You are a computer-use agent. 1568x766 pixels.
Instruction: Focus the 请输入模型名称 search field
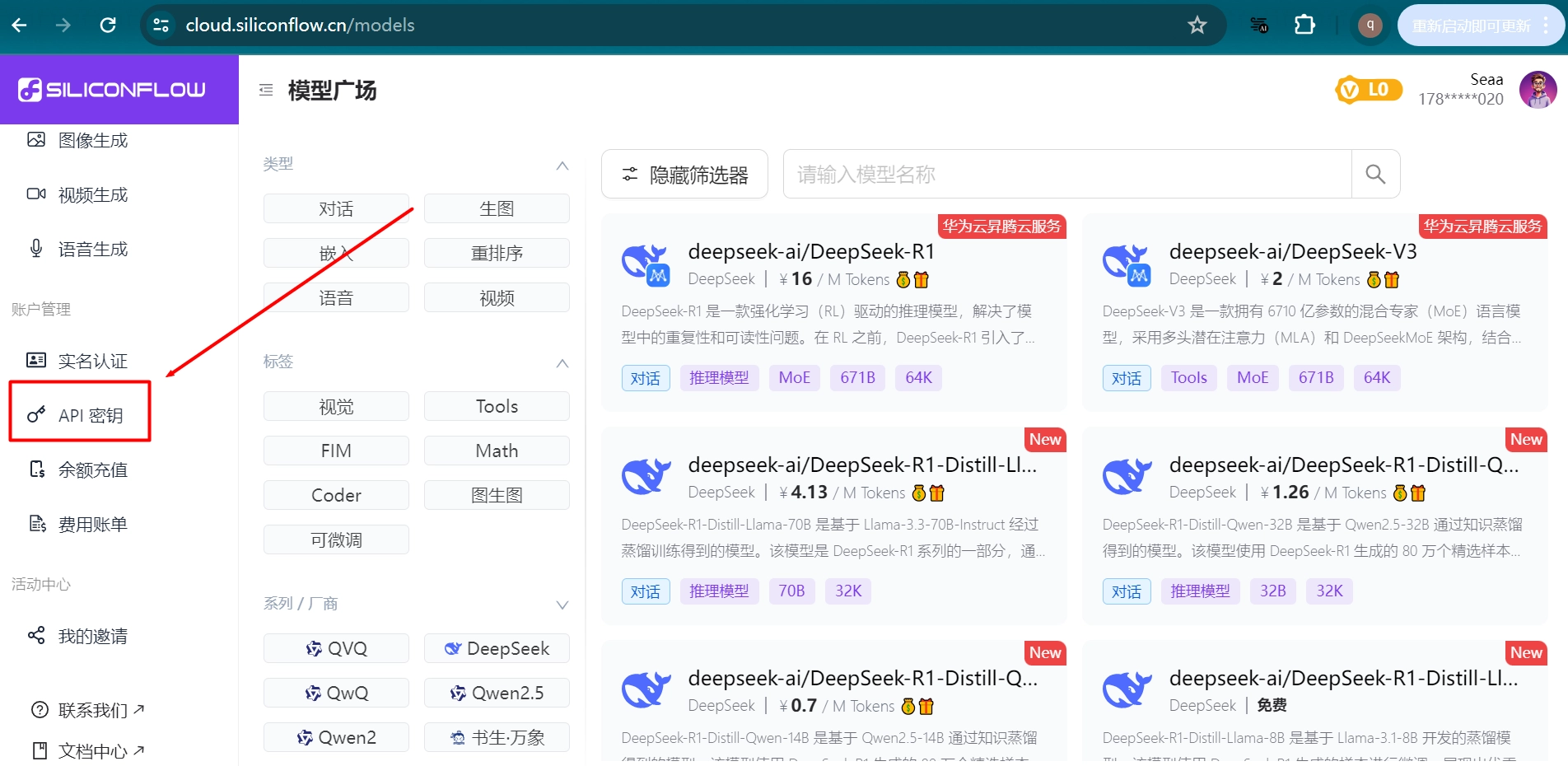pos(1067,174)
